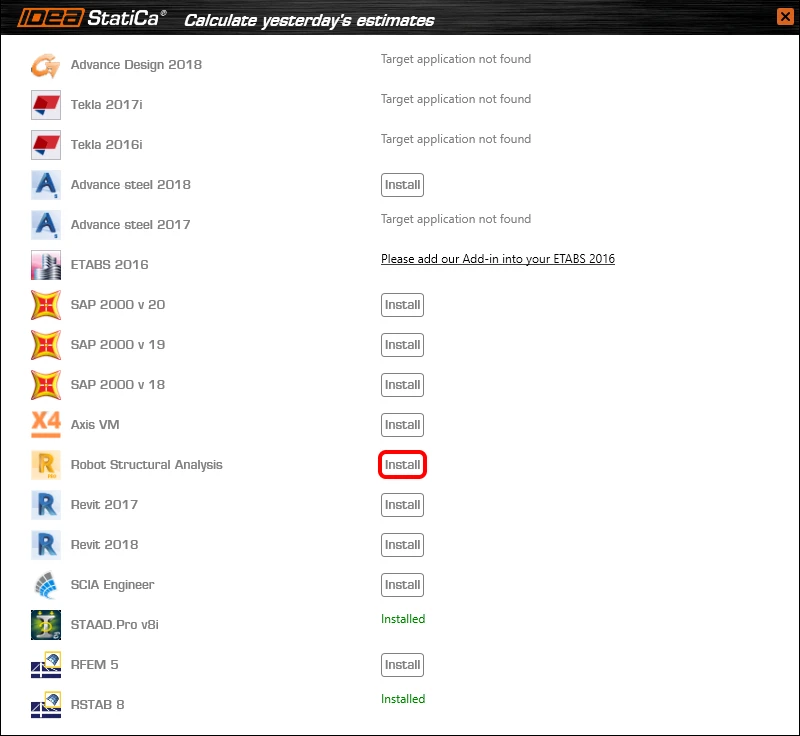The image size is (800, 736).
Task: Install the Revit 2018 plugin
Action: coord(402,545)
